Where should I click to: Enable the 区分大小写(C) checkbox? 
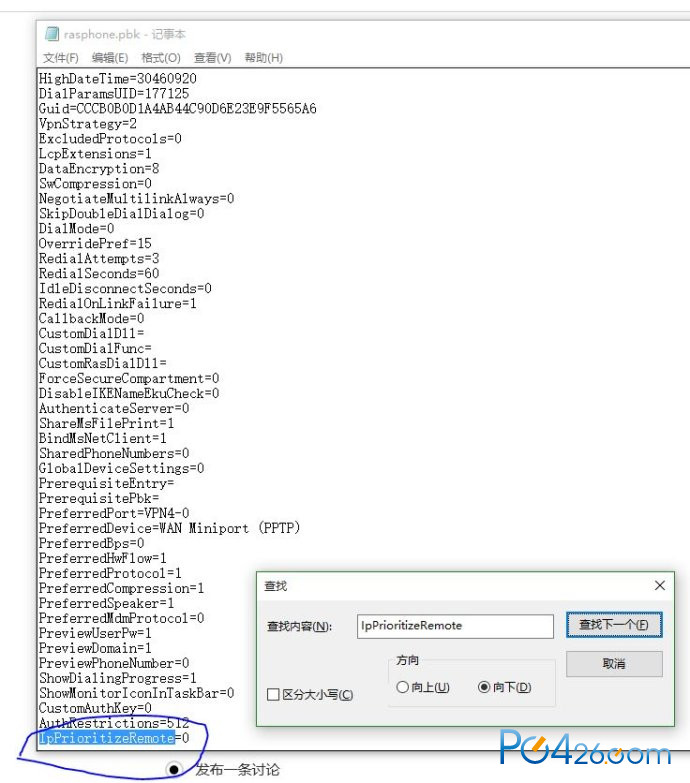(273, 695)
